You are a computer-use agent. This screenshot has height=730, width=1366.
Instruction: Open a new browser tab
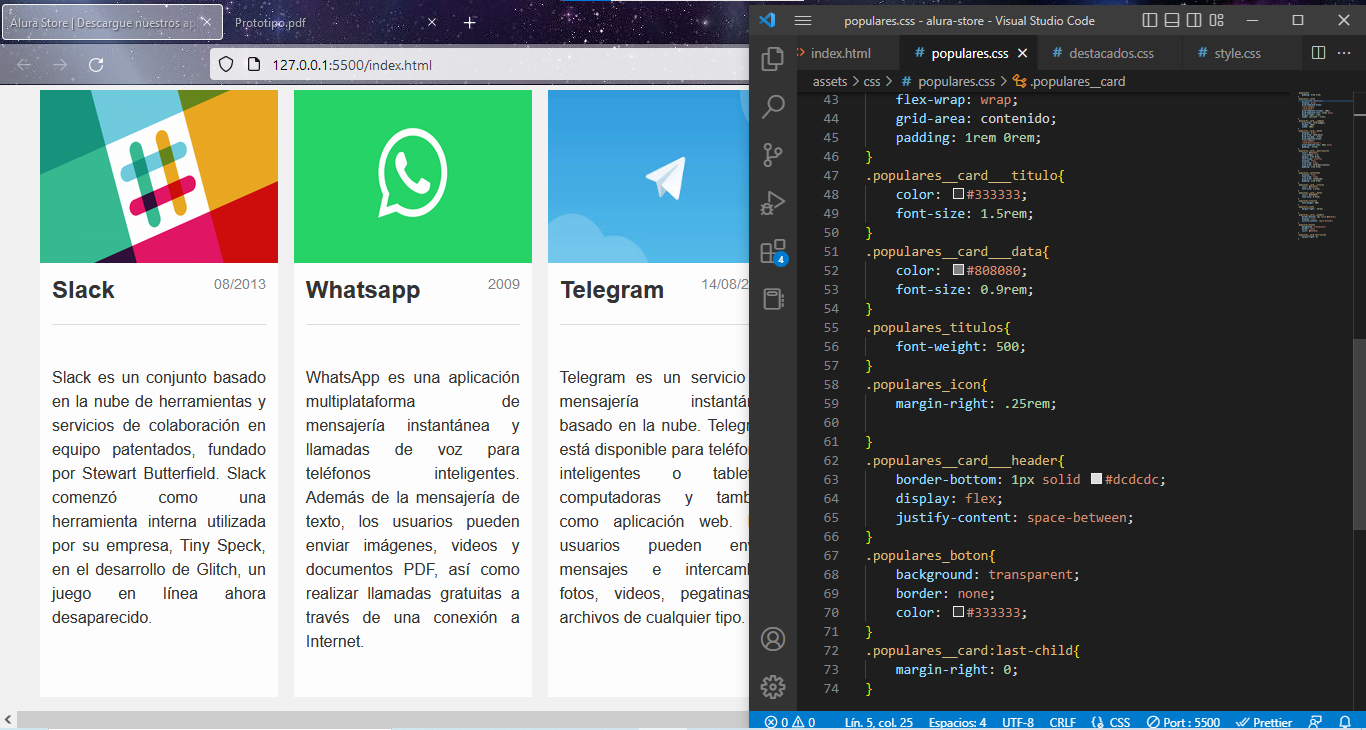[x=470, y=22]
